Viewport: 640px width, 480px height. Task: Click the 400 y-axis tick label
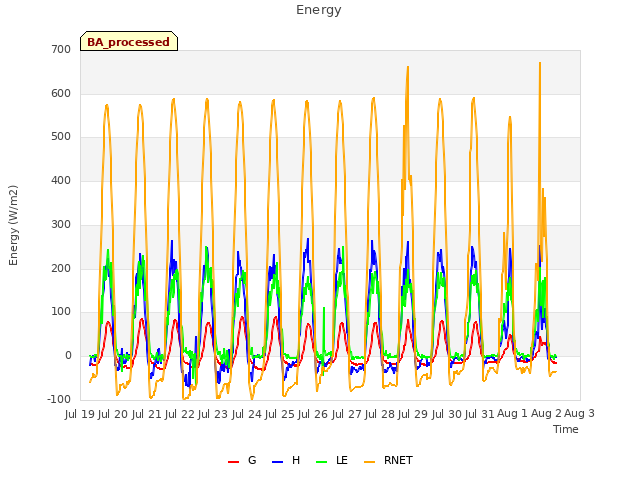(61, 181)
